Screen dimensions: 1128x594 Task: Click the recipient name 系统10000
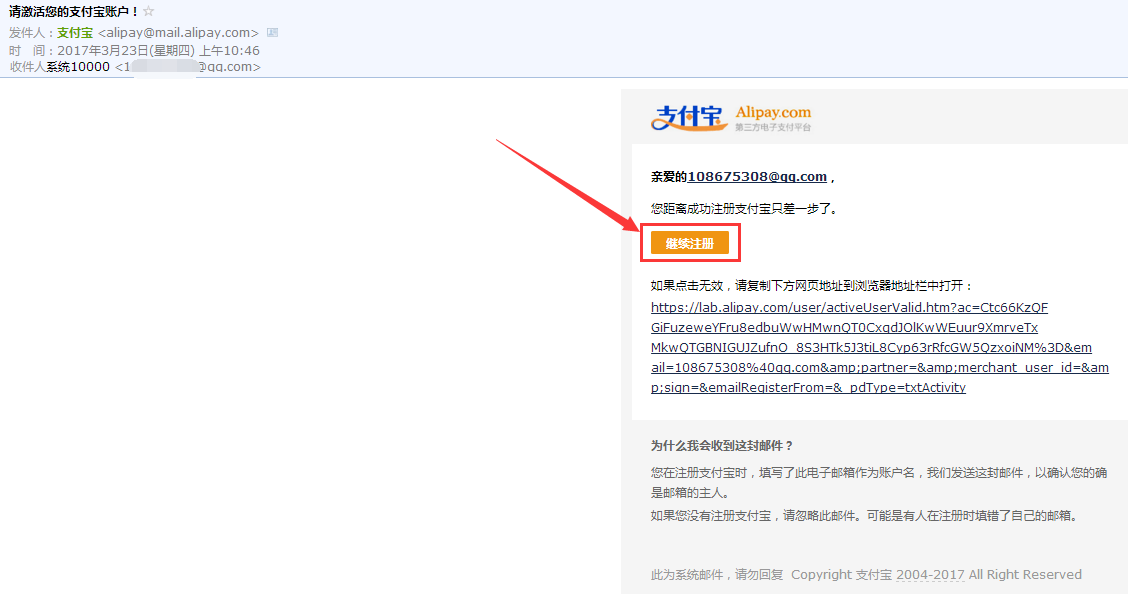click(78, 67)
